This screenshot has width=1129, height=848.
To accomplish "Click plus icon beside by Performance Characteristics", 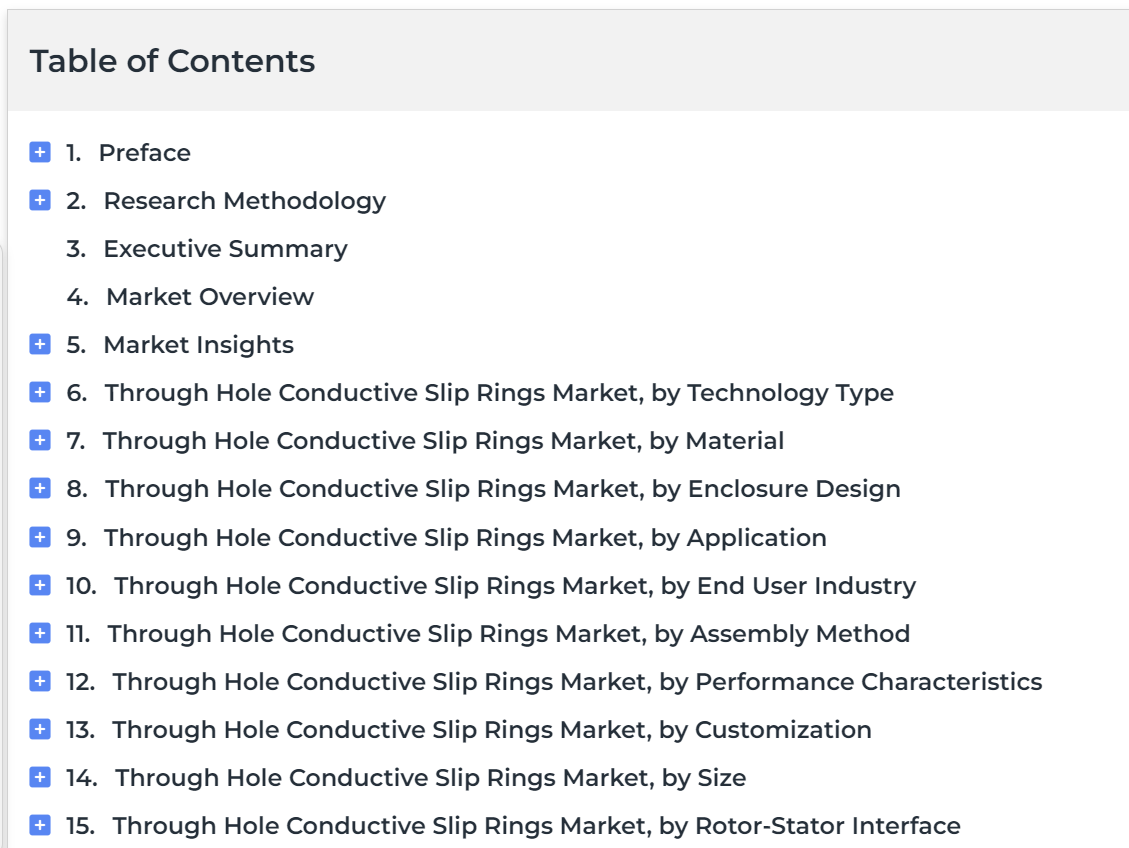I will [x=40, y=681].
